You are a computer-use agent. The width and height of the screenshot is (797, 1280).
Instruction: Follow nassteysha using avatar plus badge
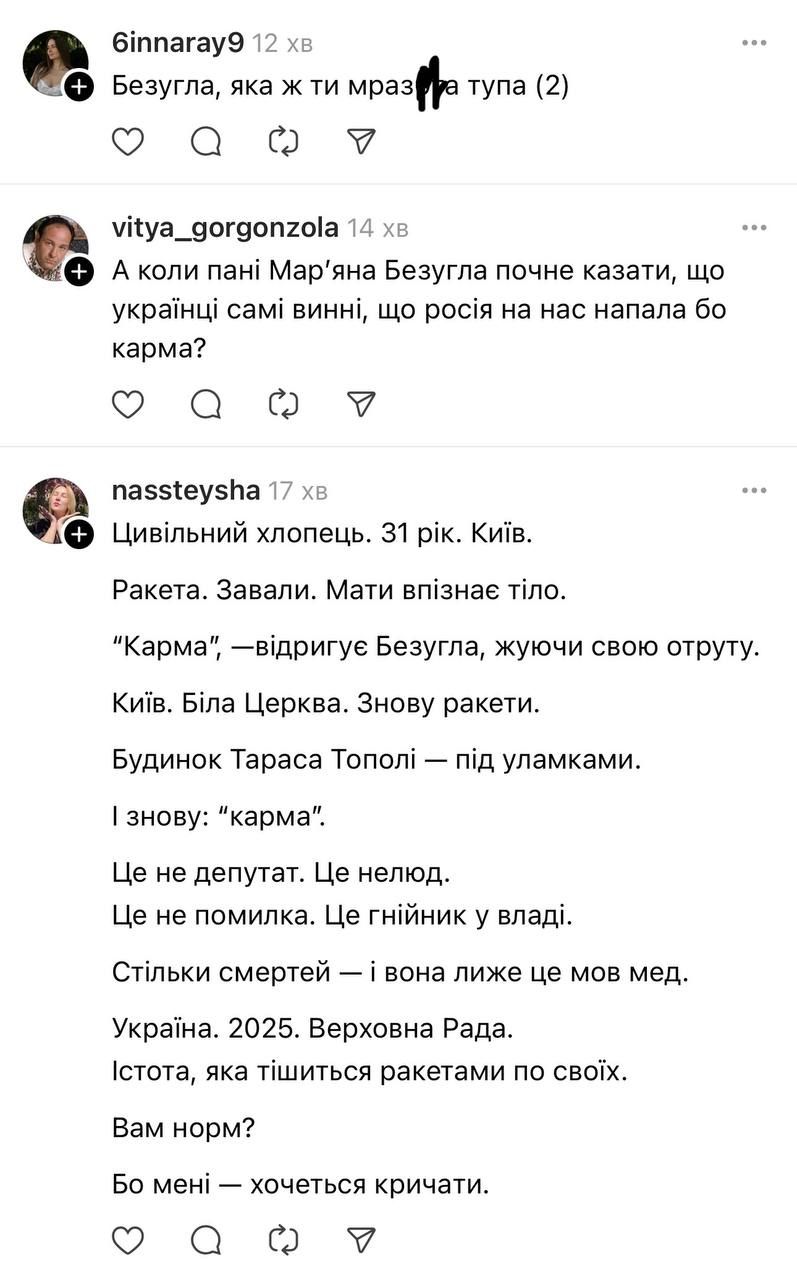pos(80,534)
